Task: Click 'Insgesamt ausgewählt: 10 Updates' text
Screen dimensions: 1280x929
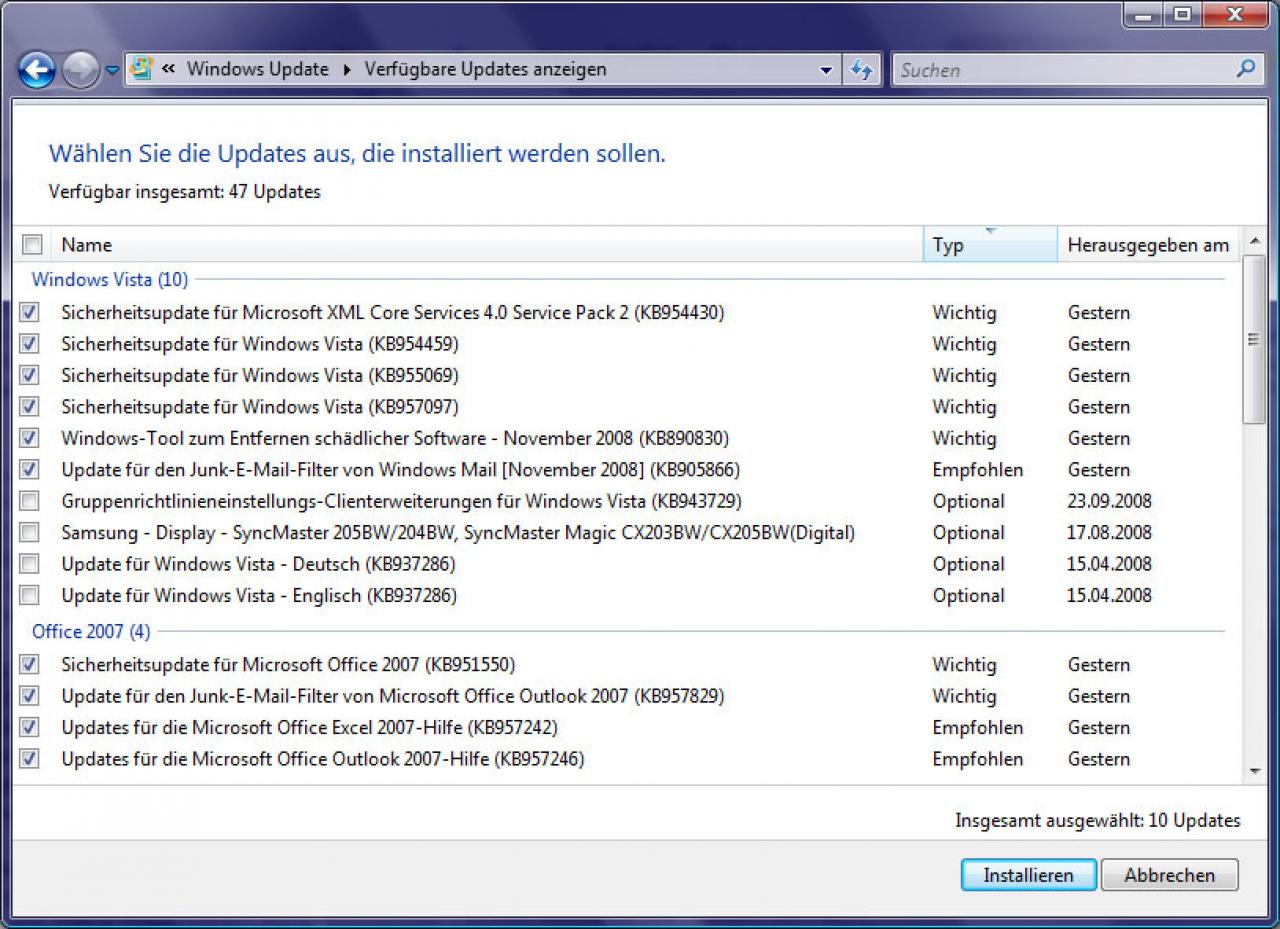Action: click(x=1098, y=821)
